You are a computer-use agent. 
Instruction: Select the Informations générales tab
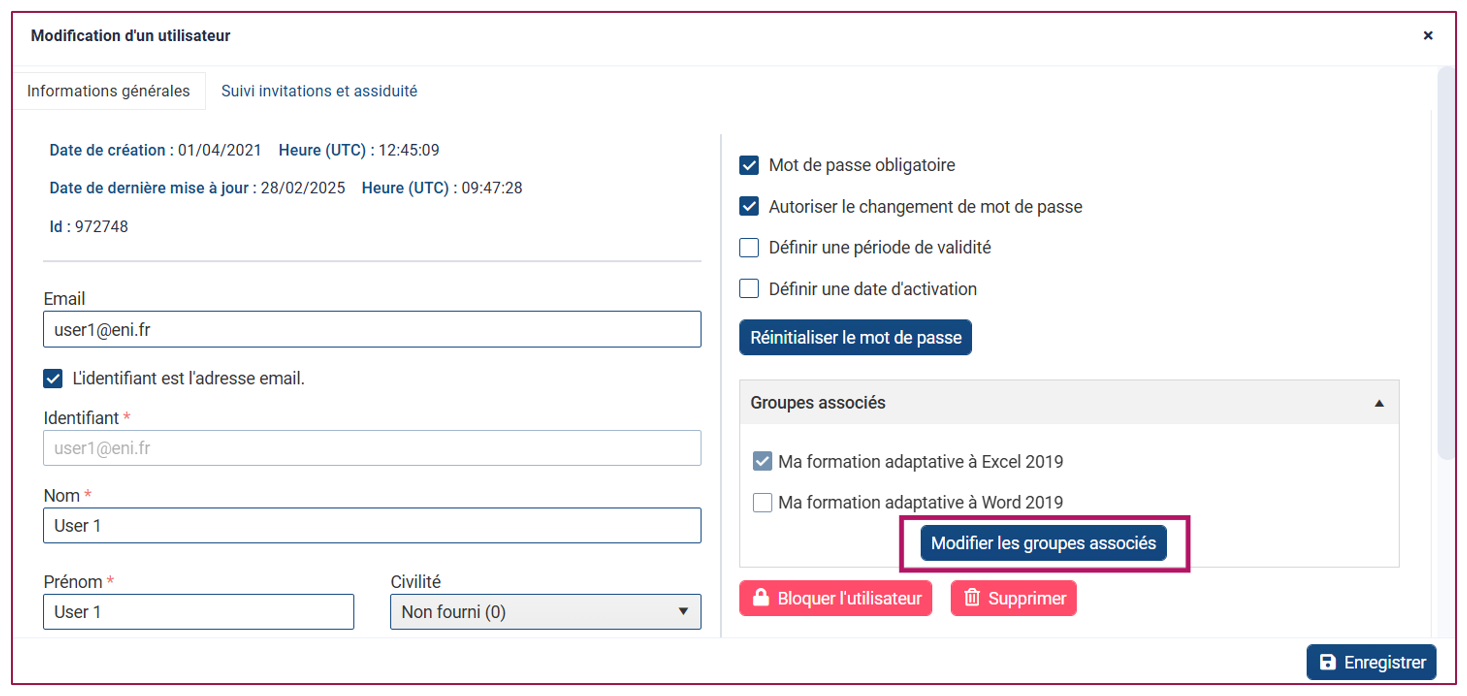[x=108, y=91]
